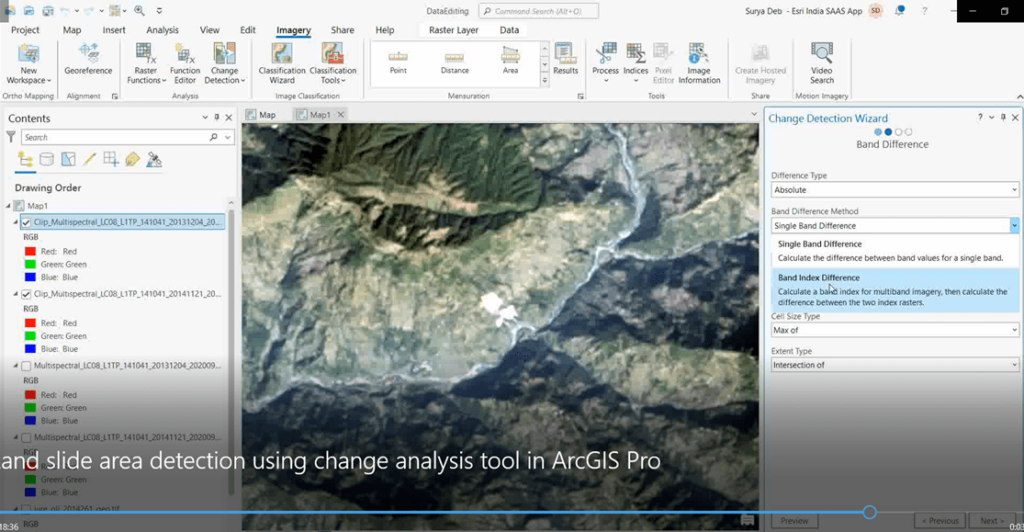This screenshot has width=1024, height=532.
Task: Click the Preview button
Action: coord(794,521)
